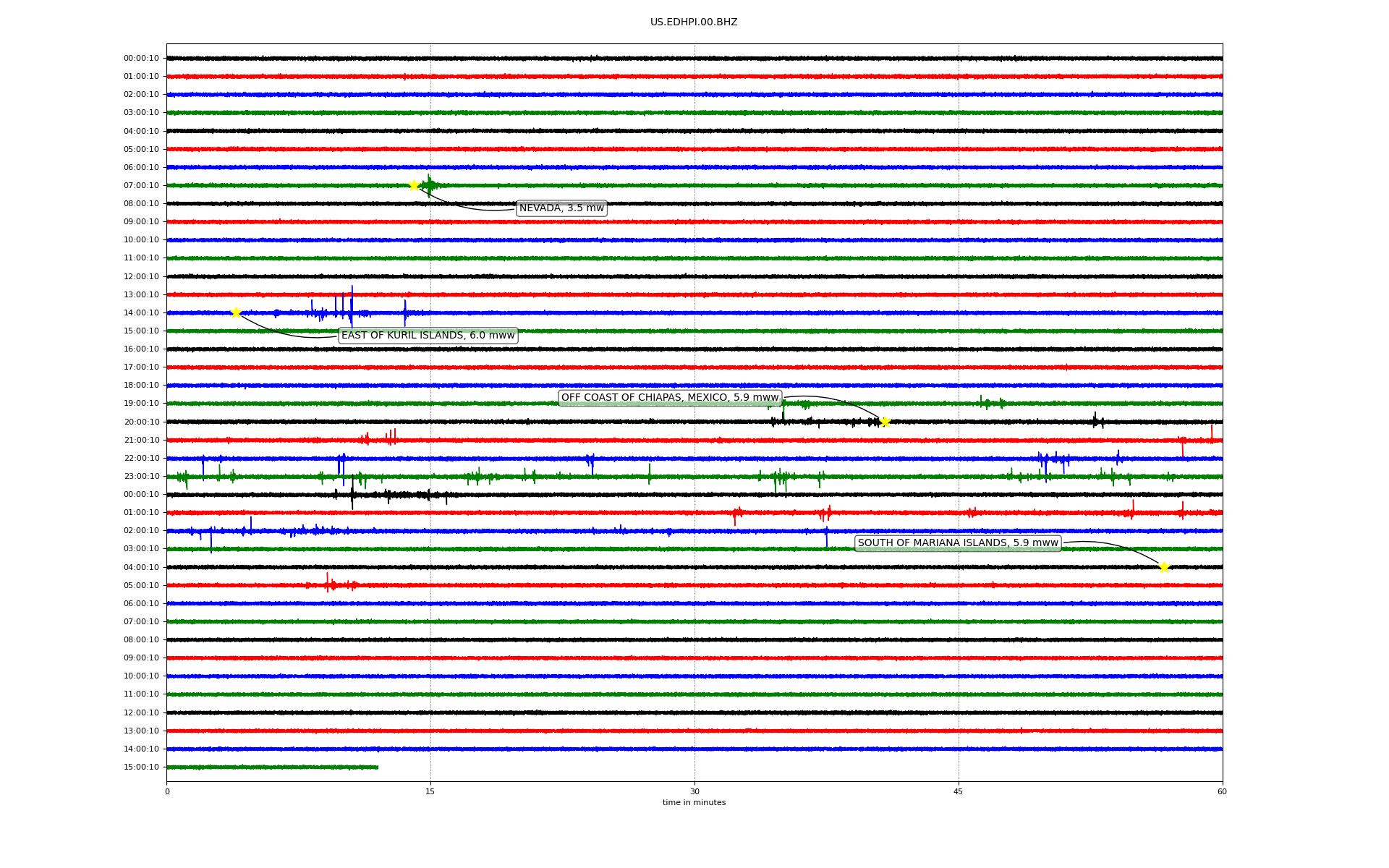Click the 22:00:10 trace time label
Image resolution: width=1389 pixels, height=868 pixels.
coord(141,459)
